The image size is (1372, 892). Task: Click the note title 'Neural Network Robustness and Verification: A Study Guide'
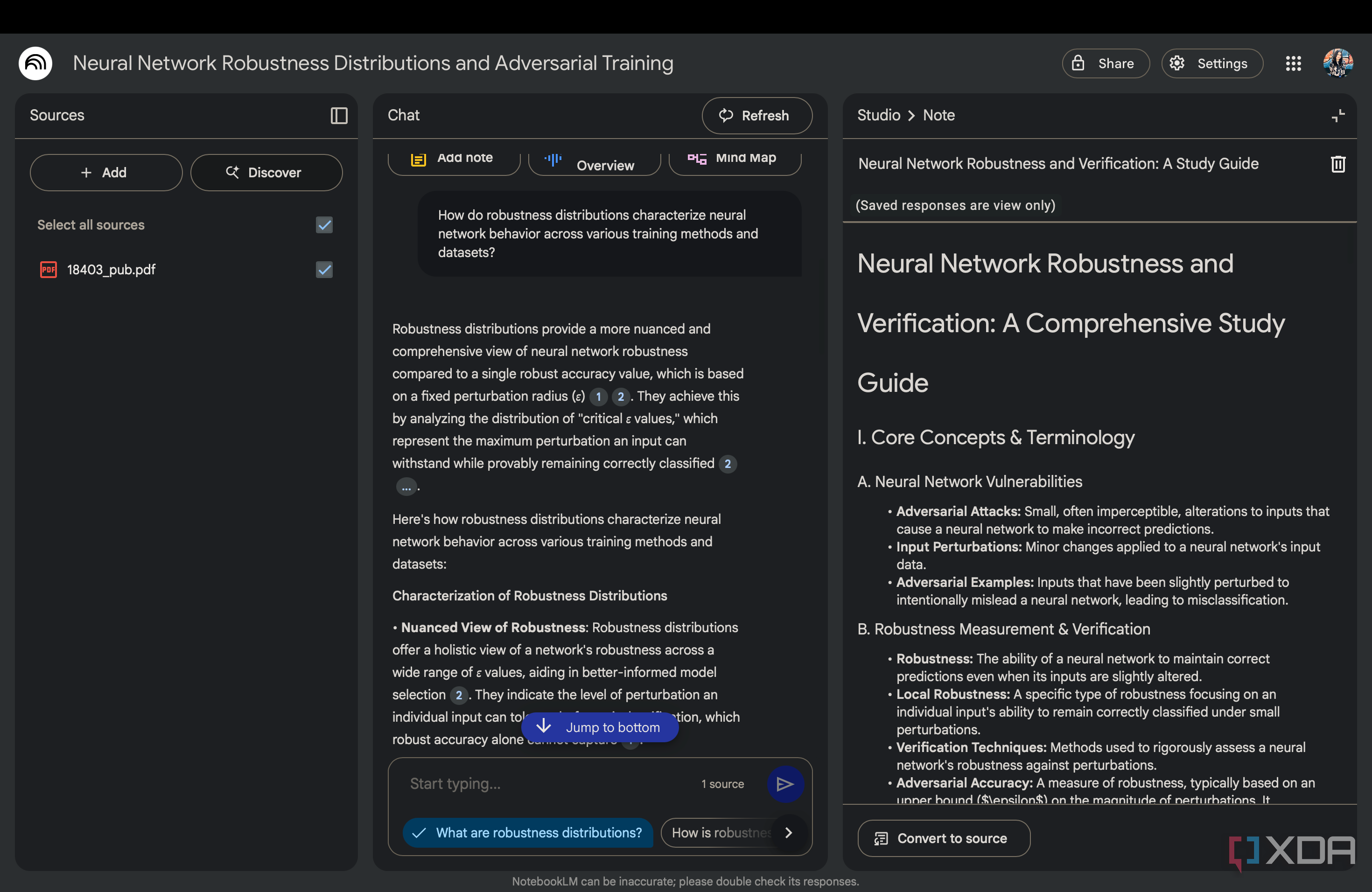click(1058, 164)
